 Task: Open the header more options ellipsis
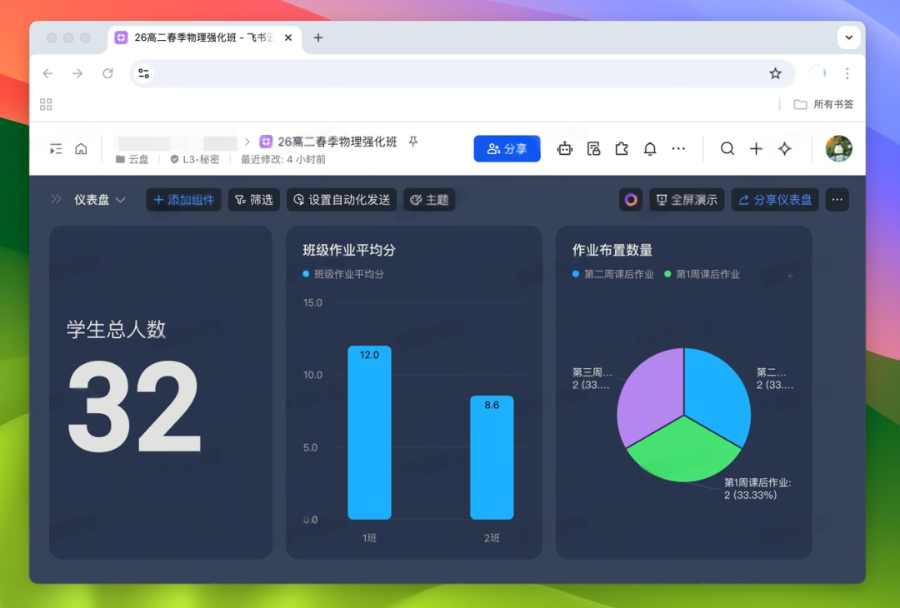pos(678,149)
